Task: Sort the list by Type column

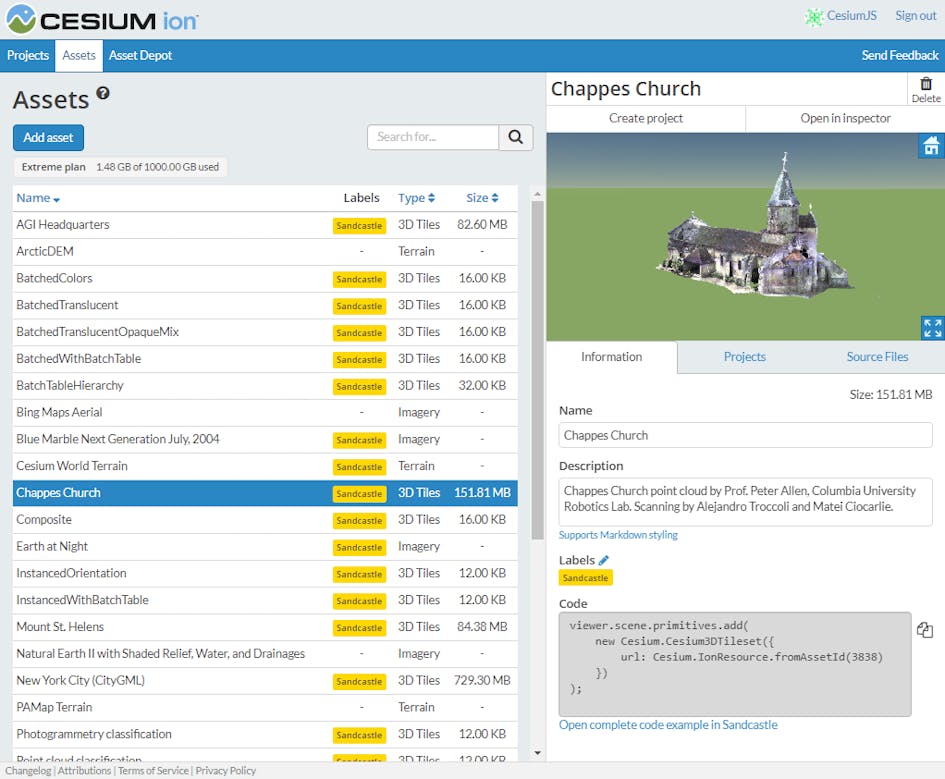Action: tap(431, 198)
